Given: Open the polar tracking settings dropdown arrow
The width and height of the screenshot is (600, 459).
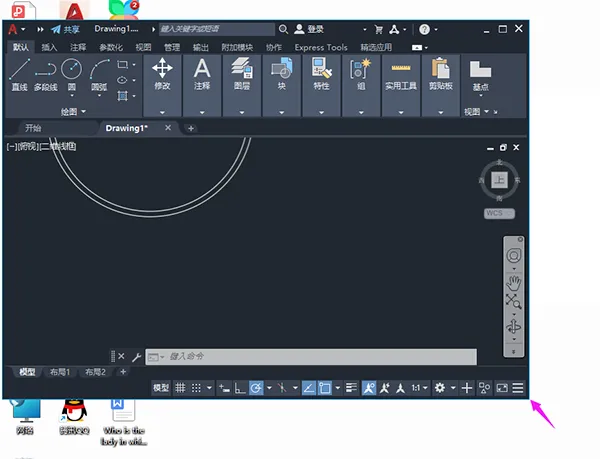Looking at the screenshot, I should (269, 388).
